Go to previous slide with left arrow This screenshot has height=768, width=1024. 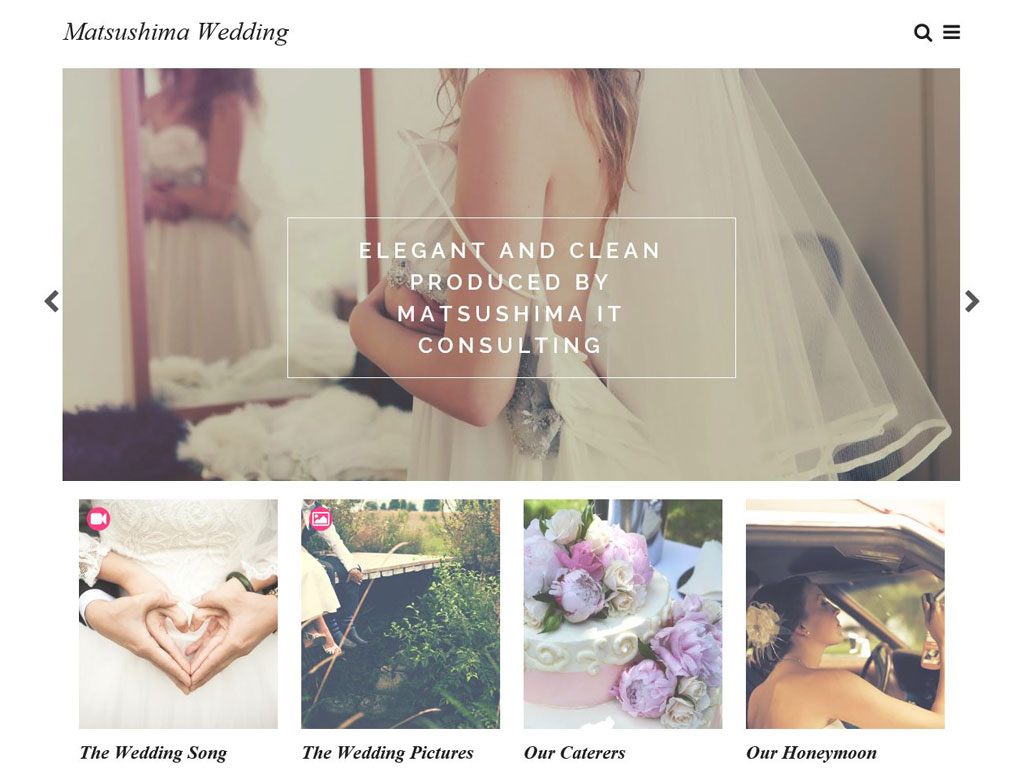click(52, 301)
